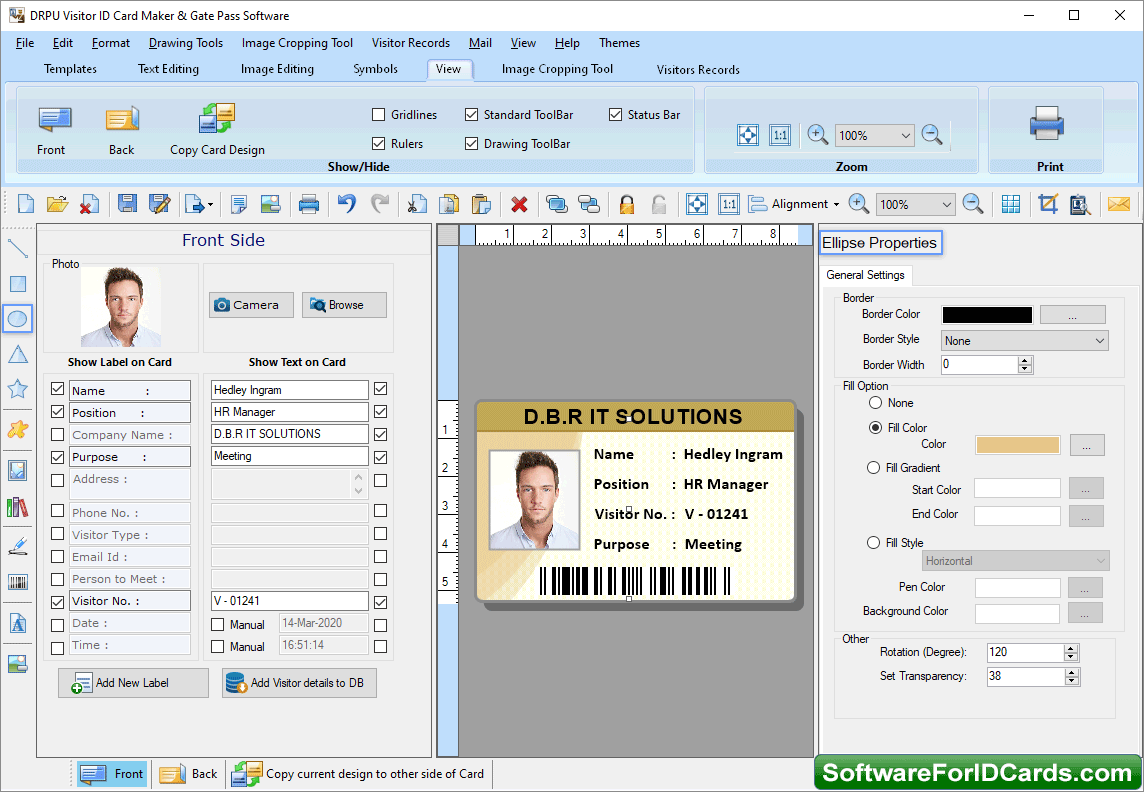Toggle the Drawing ToolBar checkbox
This screenshot has height=792, width=1144.
coord(471,144)
